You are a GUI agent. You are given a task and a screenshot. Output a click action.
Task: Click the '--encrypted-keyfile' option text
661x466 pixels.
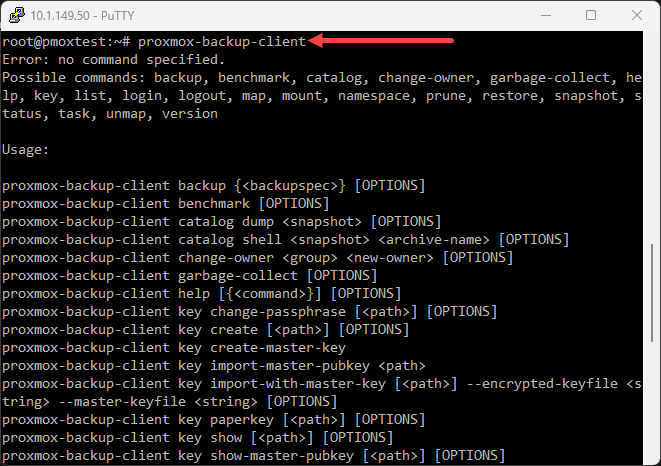pos(542,384)
